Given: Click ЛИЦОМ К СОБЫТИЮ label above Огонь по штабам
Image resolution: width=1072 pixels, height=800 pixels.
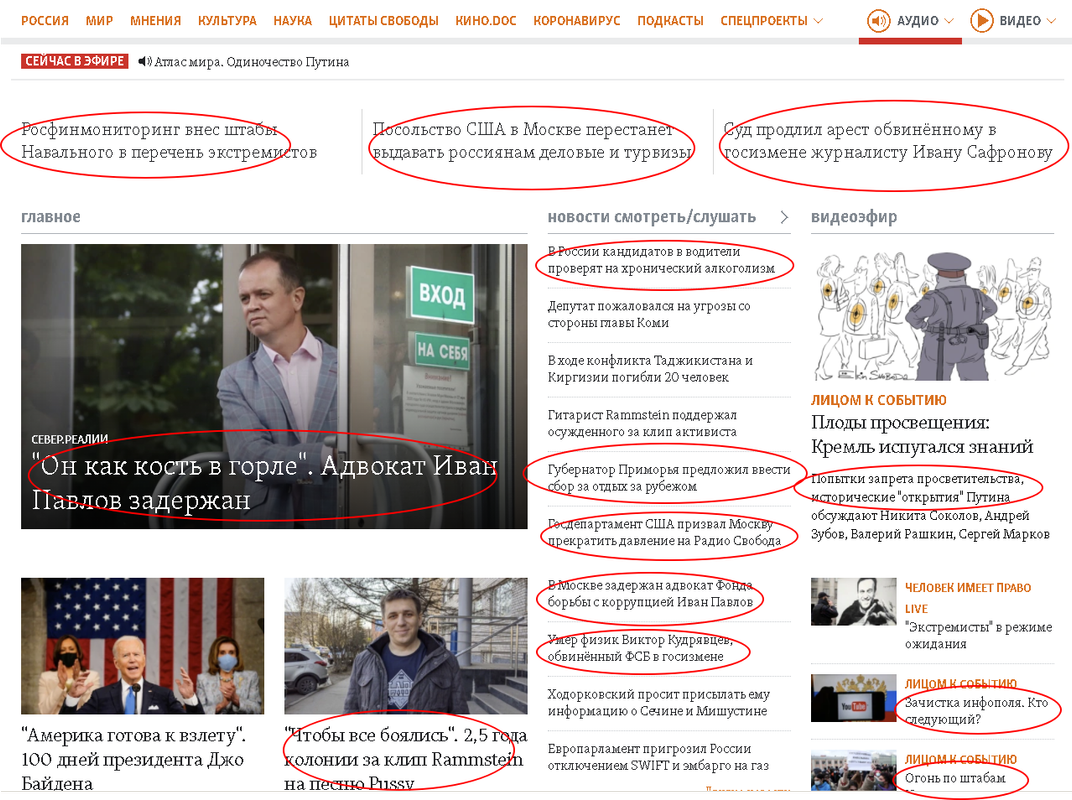Looking at the screenshot, I should (x=961, y=760).
